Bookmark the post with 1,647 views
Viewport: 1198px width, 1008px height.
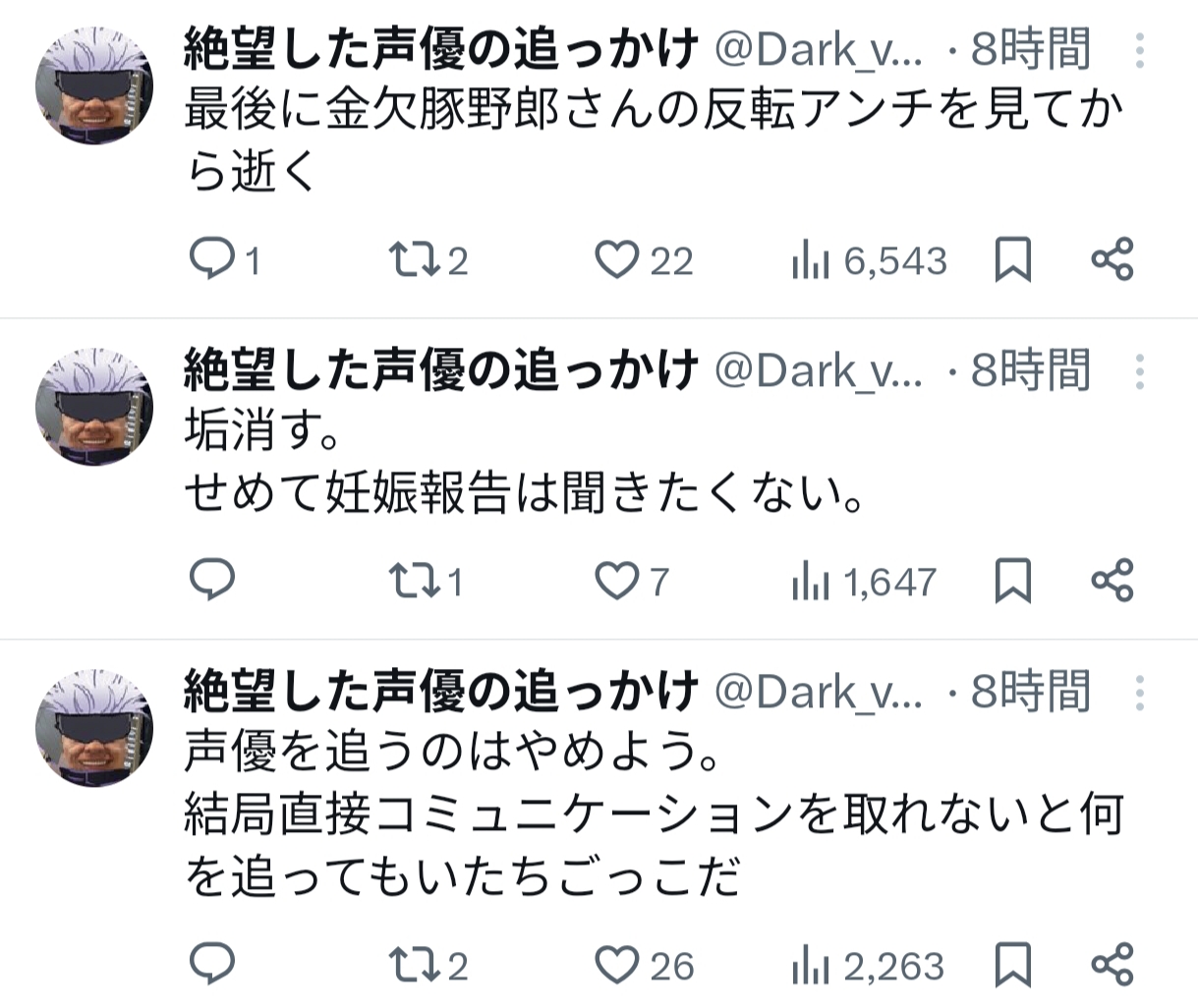click(1013, 581)
